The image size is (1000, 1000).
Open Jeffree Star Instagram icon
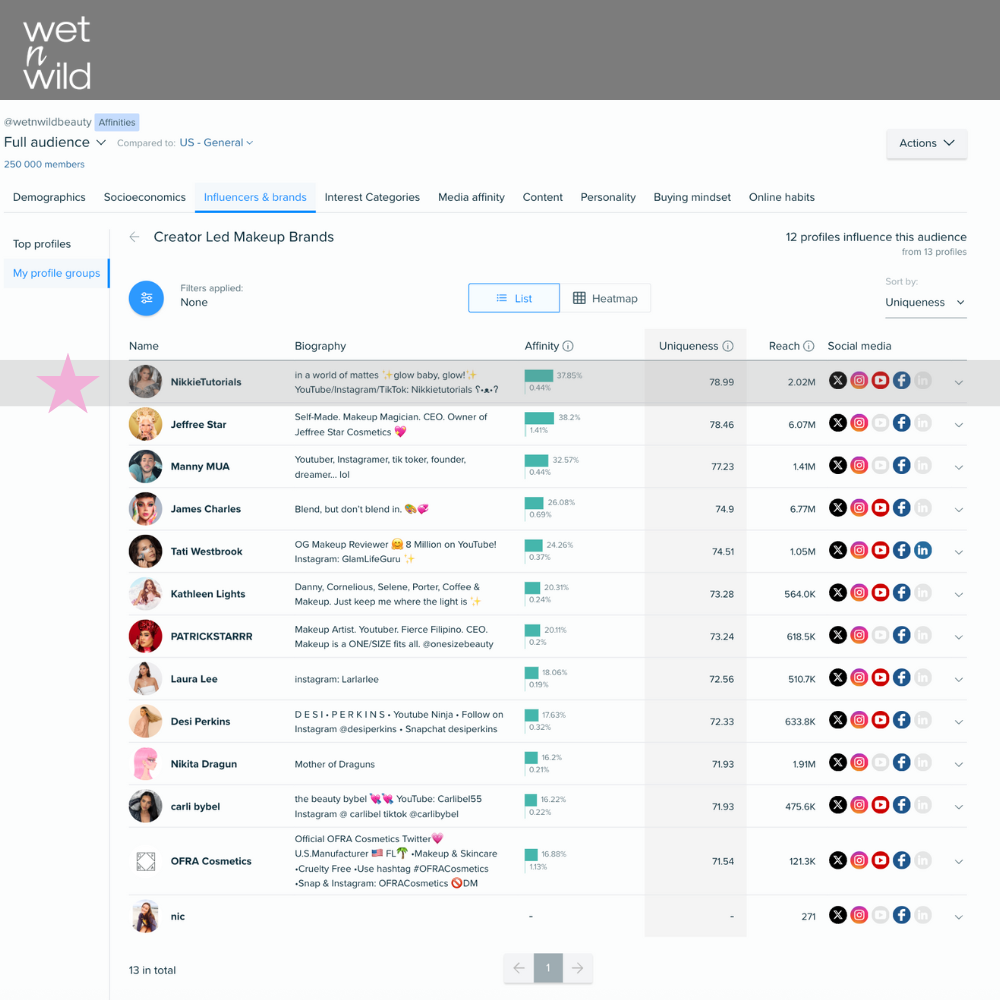pyautogui.click(x=859, y=423)
